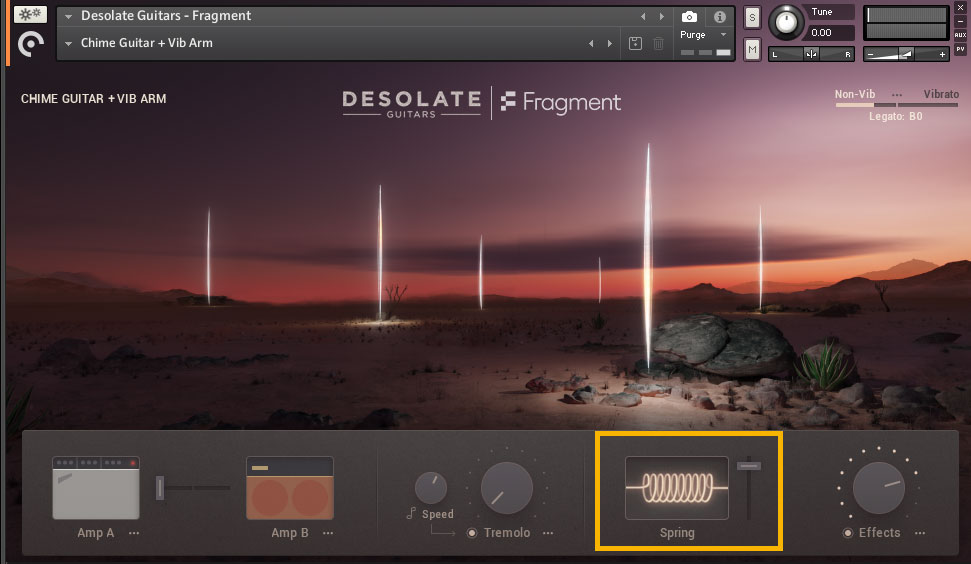Open the Amp A options dots
Image resolution: width=971 pixels, height=564 pixels.
[134, 533]
